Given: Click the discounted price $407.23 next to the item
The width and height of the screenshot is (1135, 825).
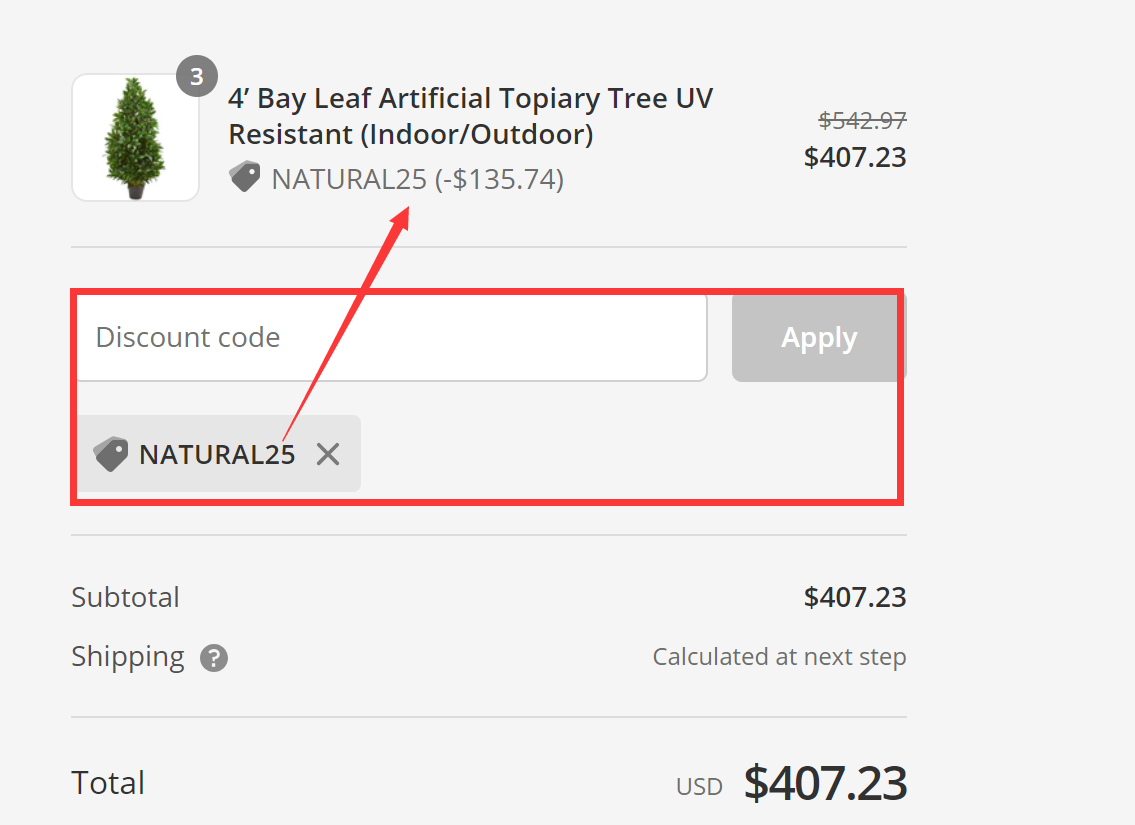Looking at the screenshot, I should (855, 157).
